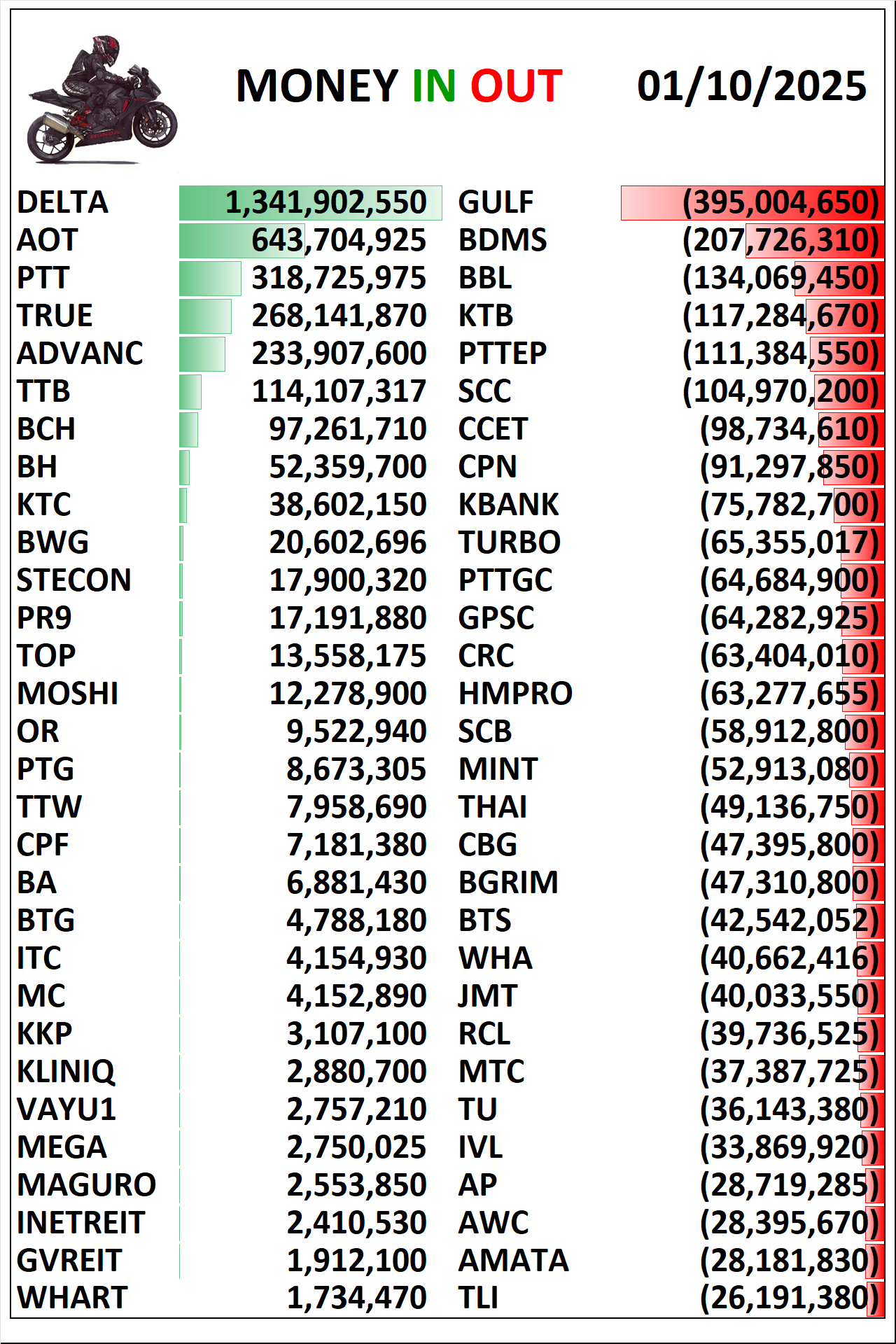
Task: Select the DELTA stock name
Action: pos(63,202)
